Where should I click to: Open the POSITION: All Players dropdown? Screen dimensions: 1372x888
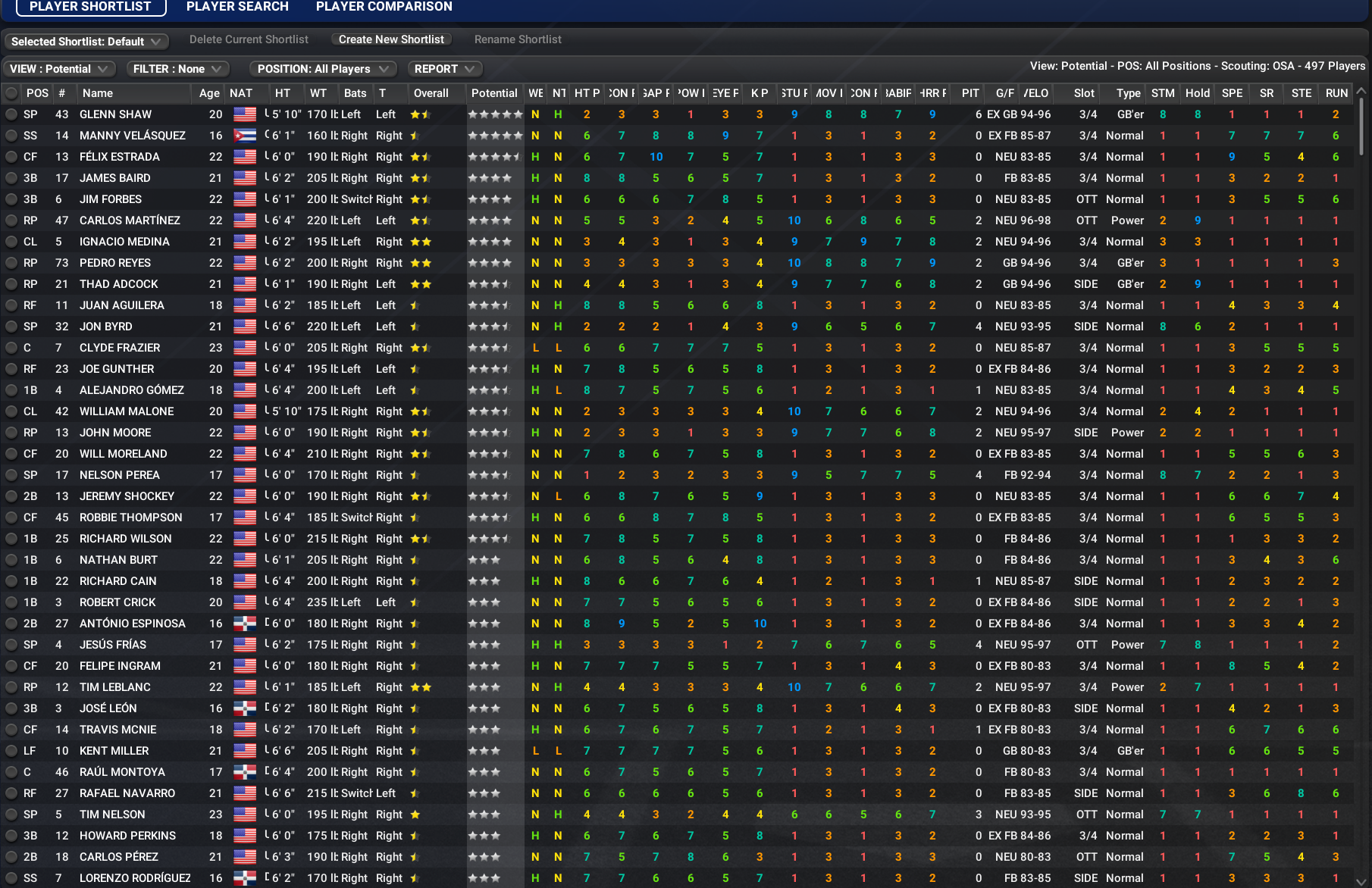coord(323,69)
